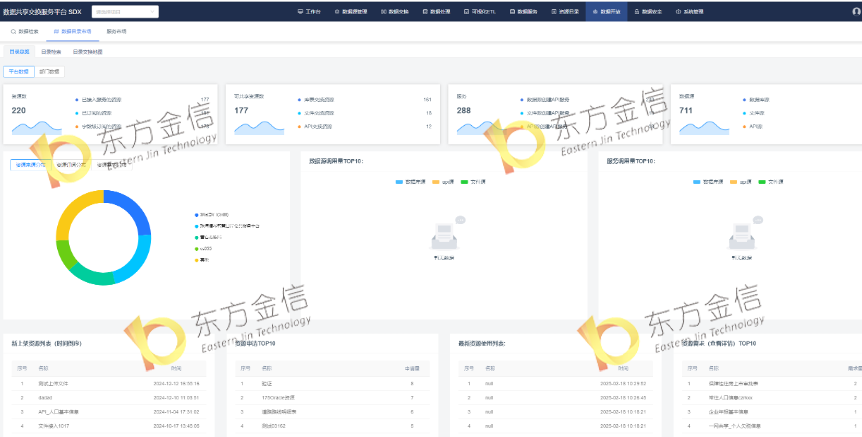Click the 数据服务 icon in the top navigation

[x=512, y=12]
